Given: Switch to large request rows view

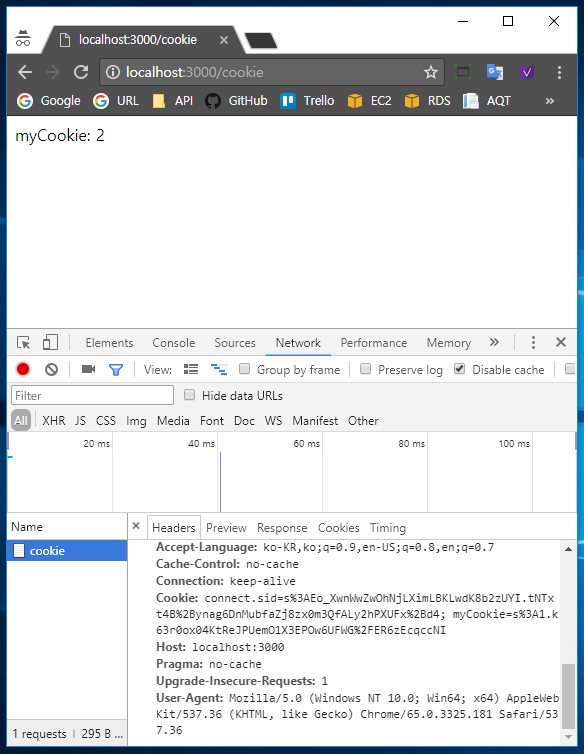Looking at the screenshot, I should click(x=191, y=369).
